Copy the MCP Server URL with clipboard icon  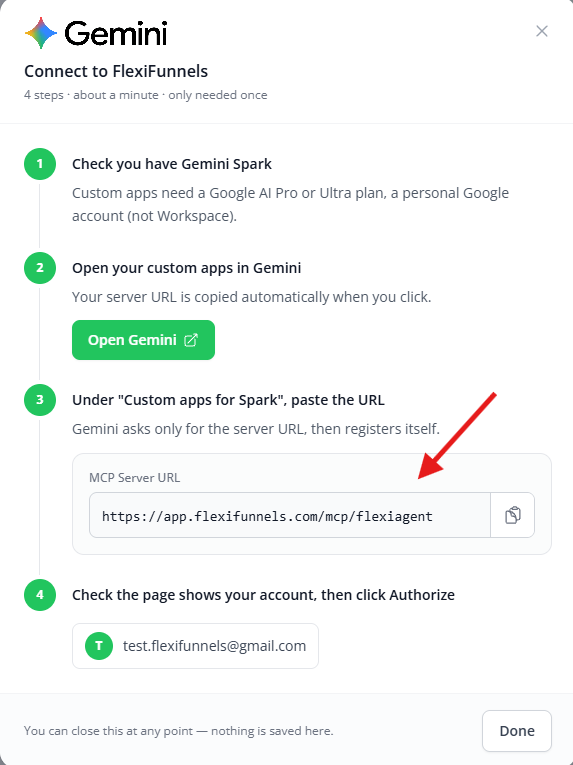pos(512,515)
